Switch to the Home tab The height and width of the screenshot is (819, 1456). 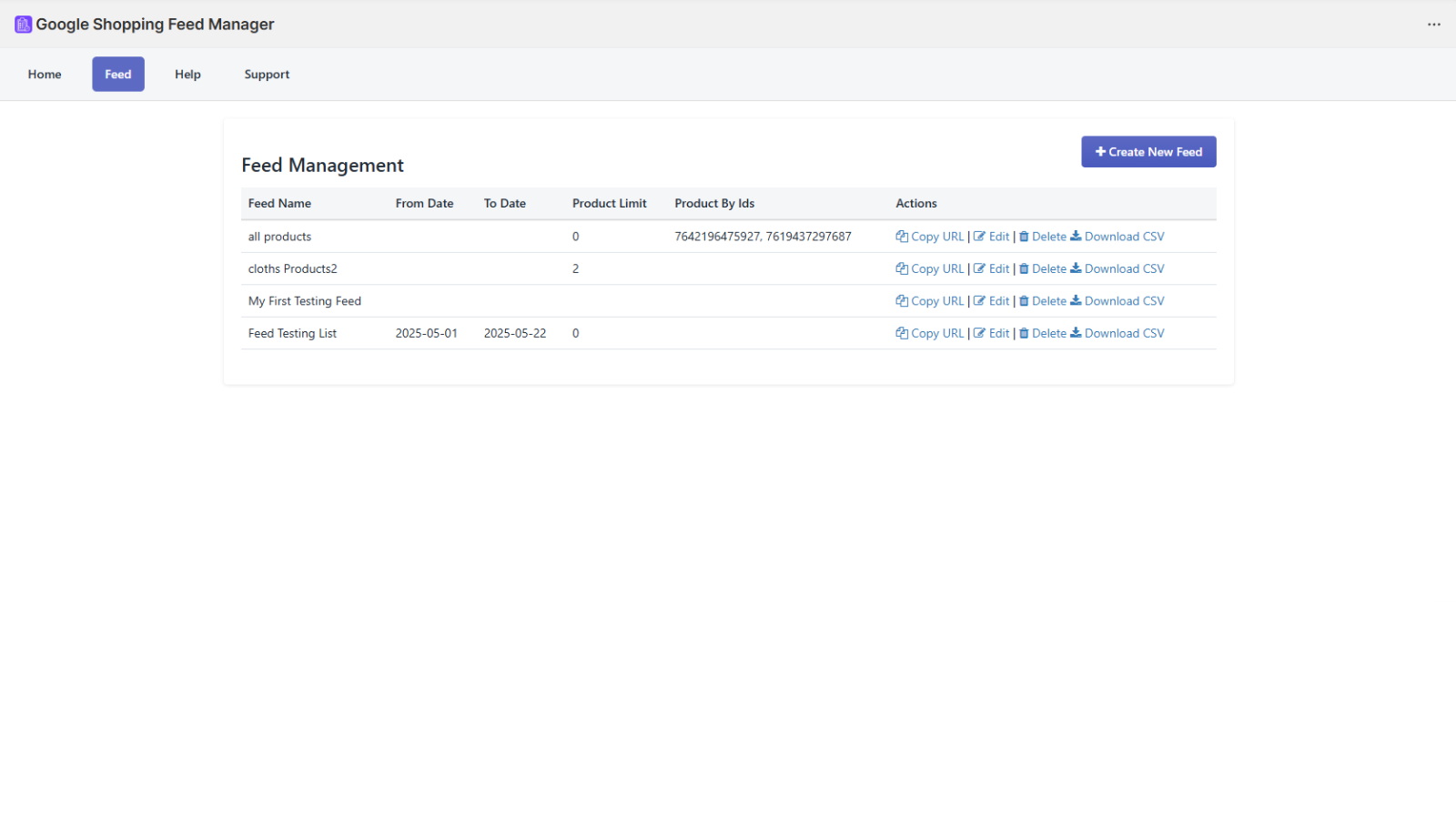44,74
